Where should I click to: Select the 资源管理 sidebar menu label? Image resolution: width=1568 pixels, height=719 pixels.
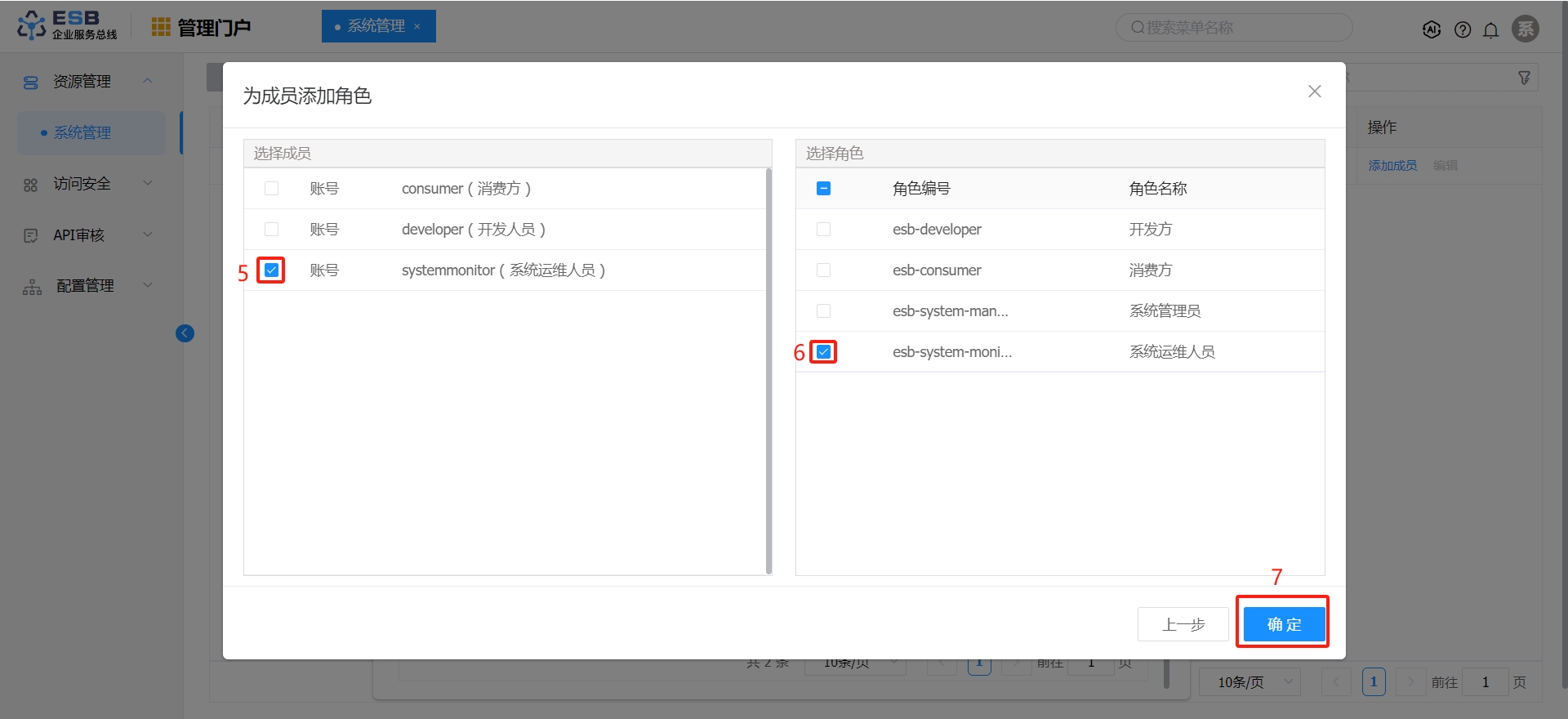point(82,82)
